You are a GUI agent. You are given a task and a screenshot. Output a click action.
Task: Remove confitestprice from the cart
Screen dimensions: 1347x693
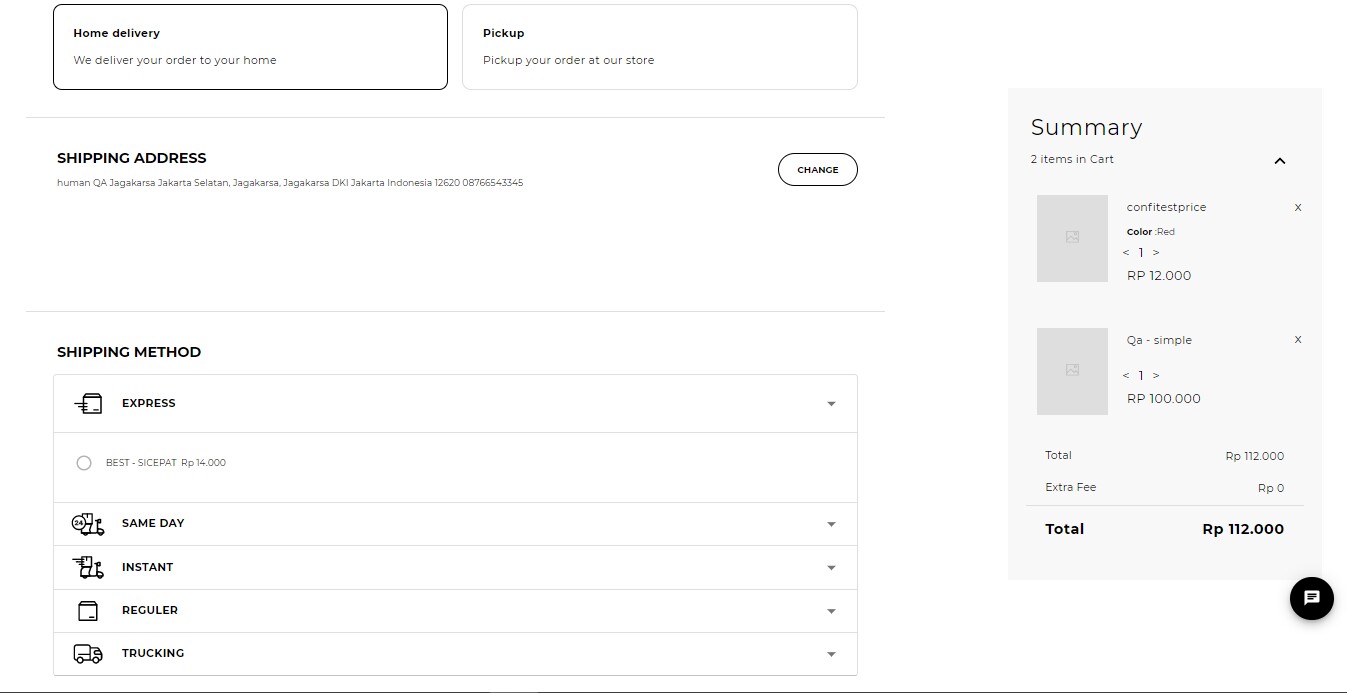point(1297,207)
